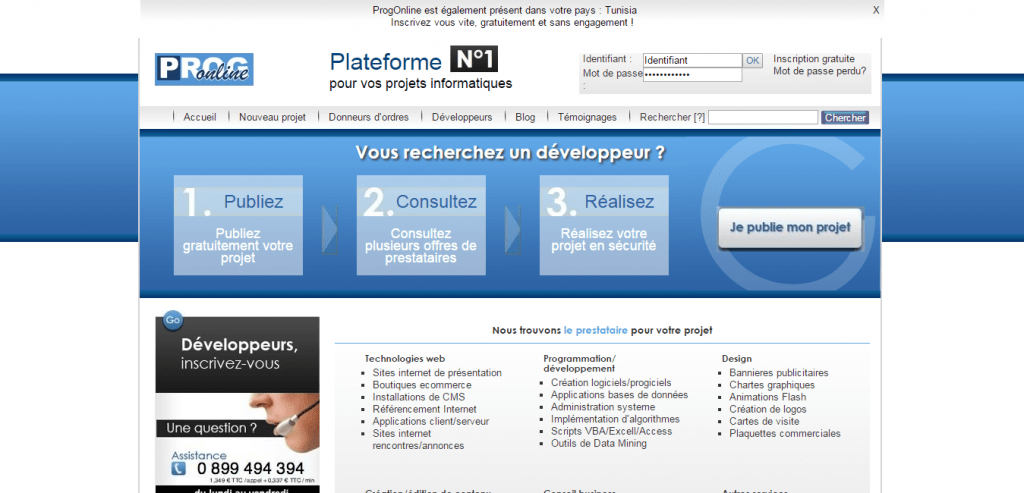Click the Technologies web heading
This screenshot has width=1024, height=493.
[405, 358]
